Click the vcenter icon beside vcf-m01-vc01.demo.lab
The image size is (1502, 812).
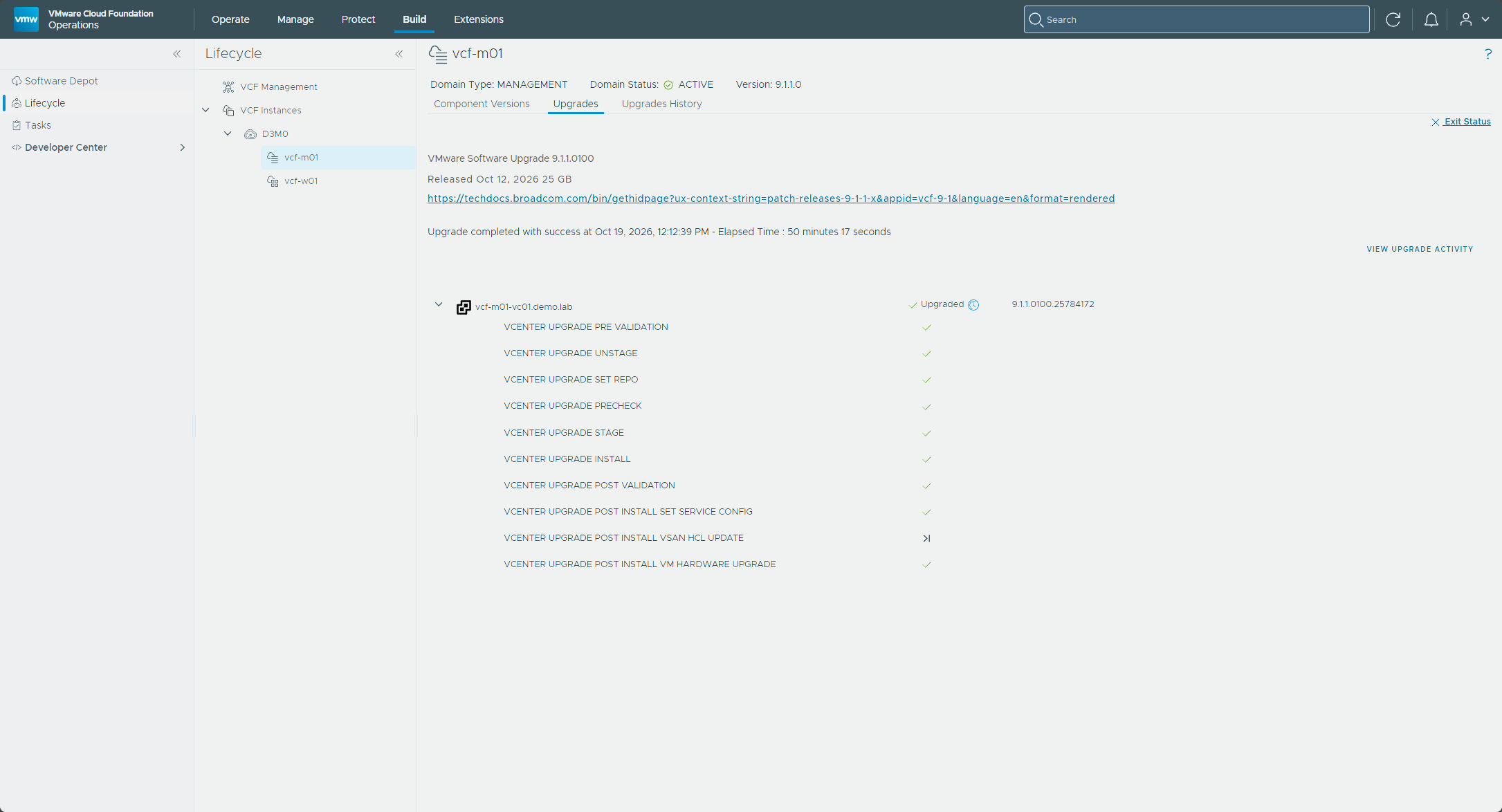click(464, 307)
